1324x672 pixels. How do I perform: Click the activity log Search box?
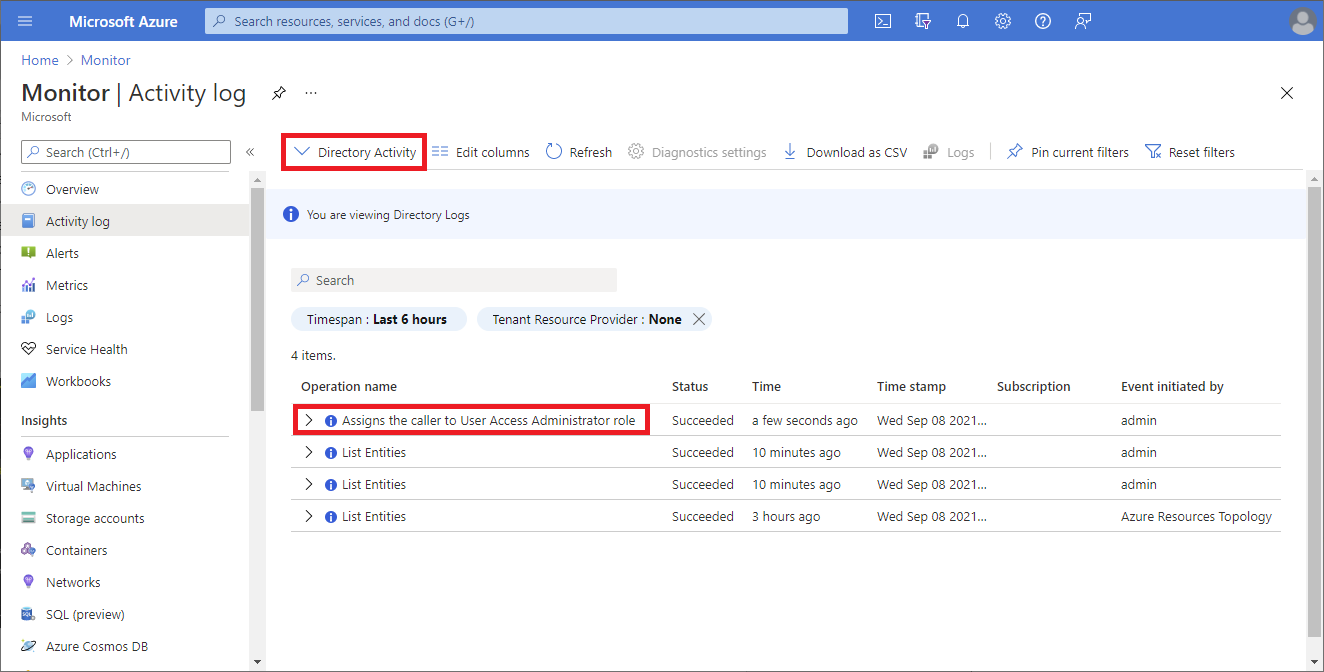click(453, 279)
